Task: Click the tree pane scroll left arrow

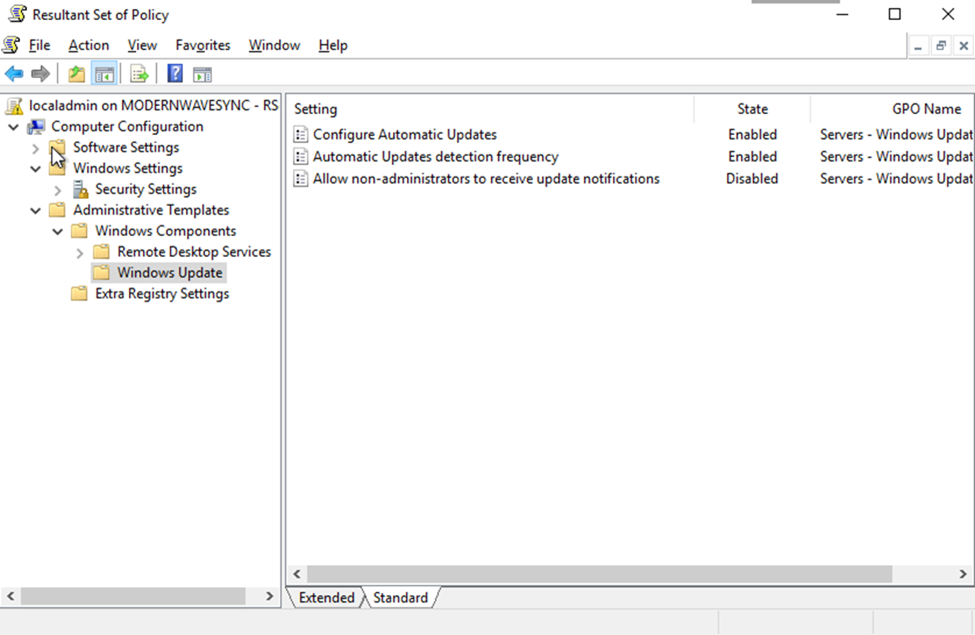Action: (11, 596)
